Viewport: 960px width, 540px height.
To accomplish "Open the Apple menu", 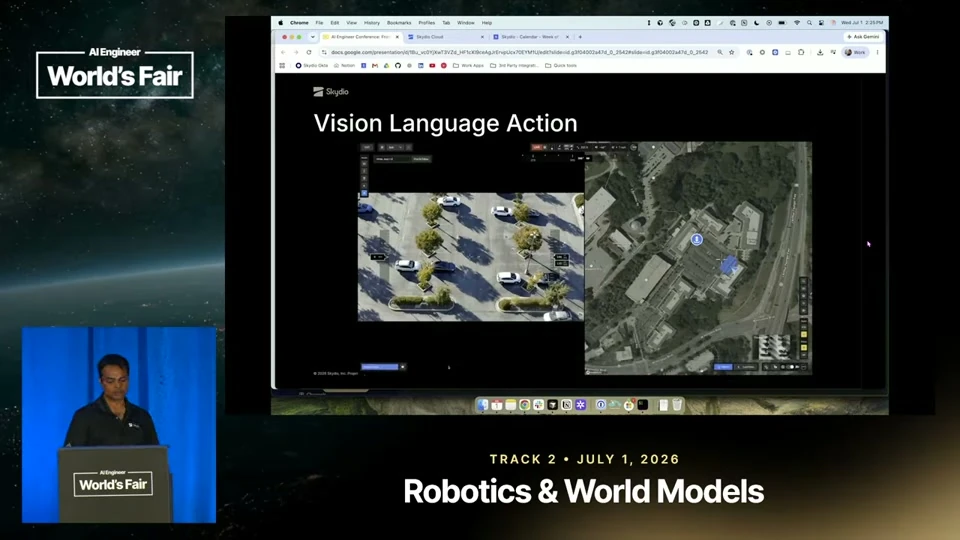I will [281, 23].
